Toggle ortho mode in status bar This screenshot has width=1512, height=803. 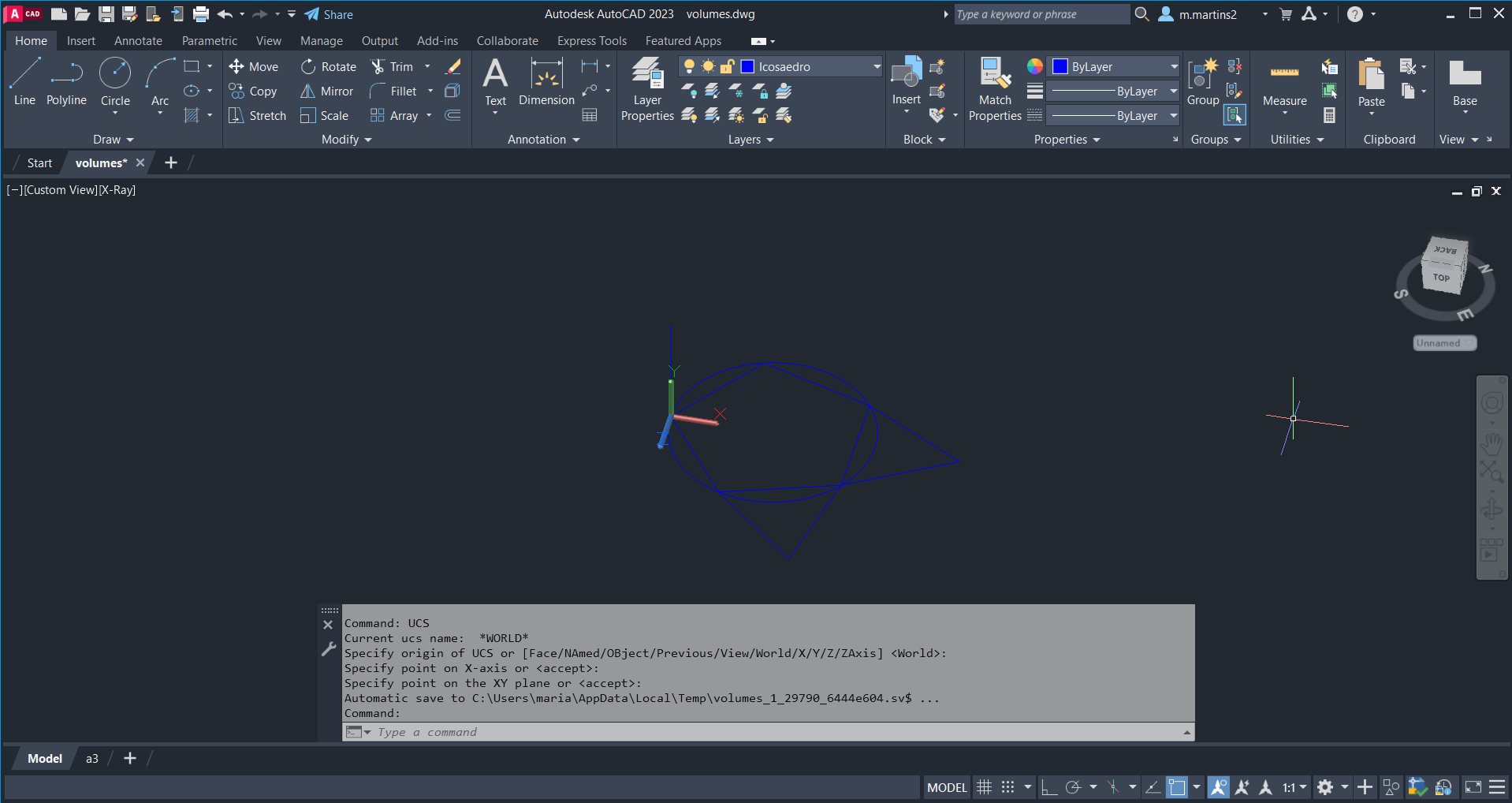[1048, 787]
